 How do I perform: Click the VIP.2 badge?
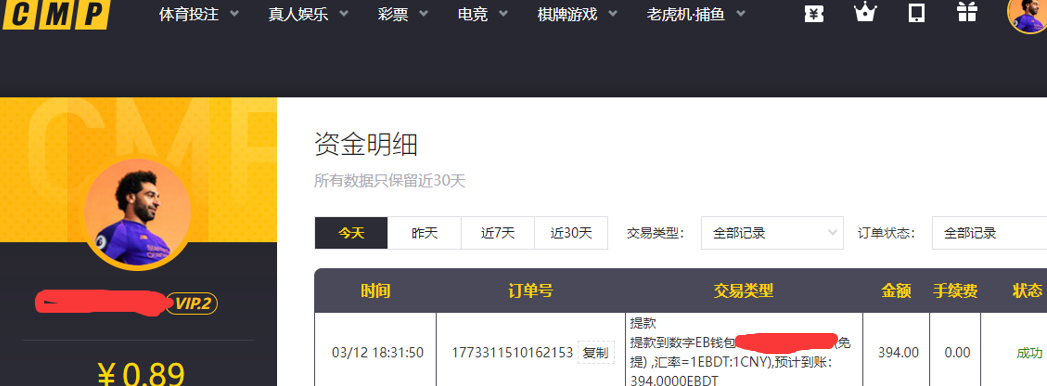192,305
